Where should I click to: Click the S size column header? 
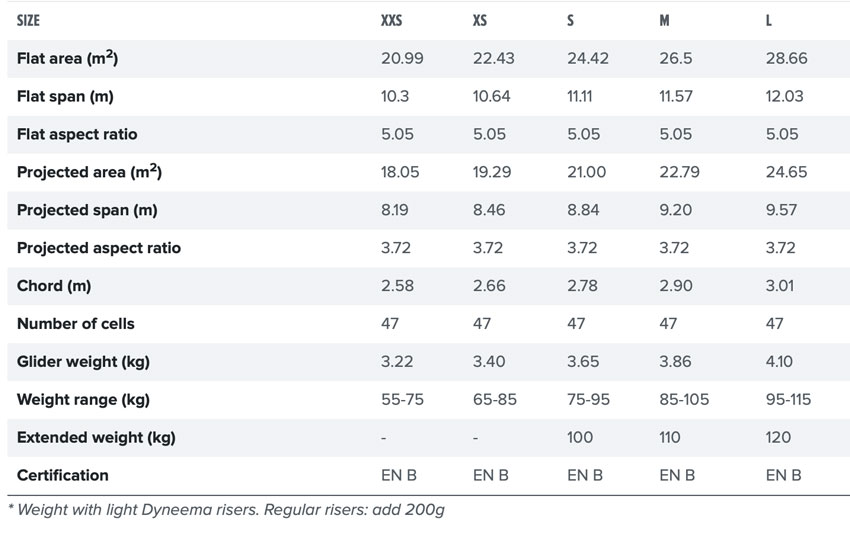point(570,21)
